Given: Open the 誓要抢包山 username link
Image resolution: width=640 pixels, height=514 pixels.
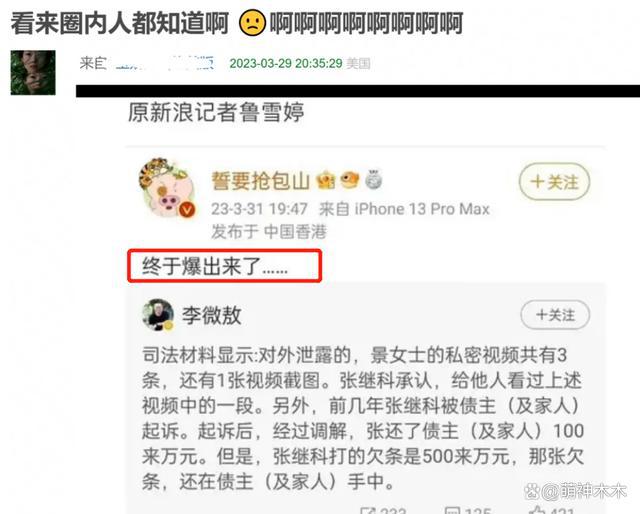Looking at the screenshot, I should click(x=261, y=180).
